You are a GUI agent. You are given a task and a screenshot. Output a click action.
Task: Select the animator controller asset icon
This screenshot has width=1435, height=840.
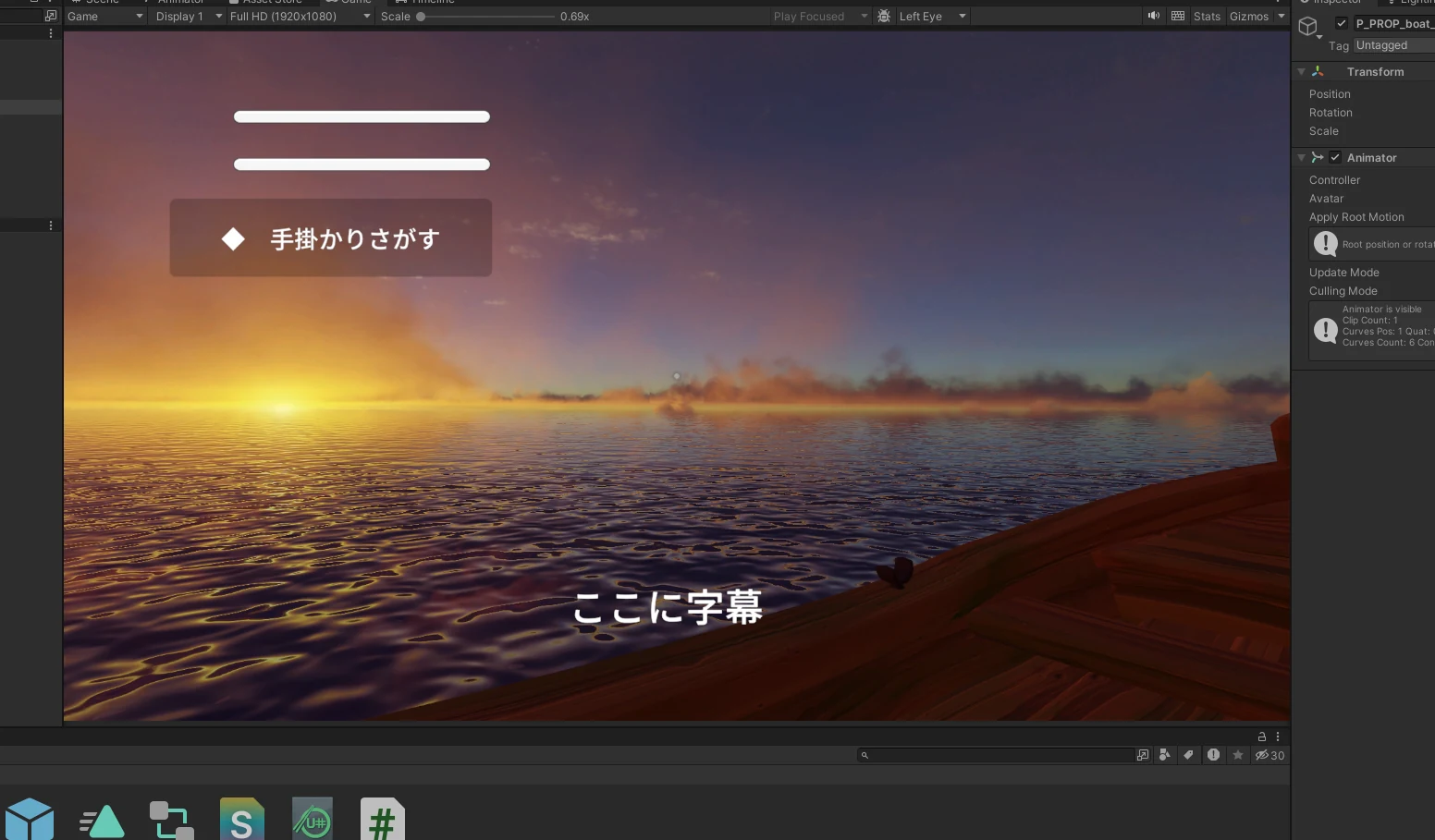(x=172, y=821)
